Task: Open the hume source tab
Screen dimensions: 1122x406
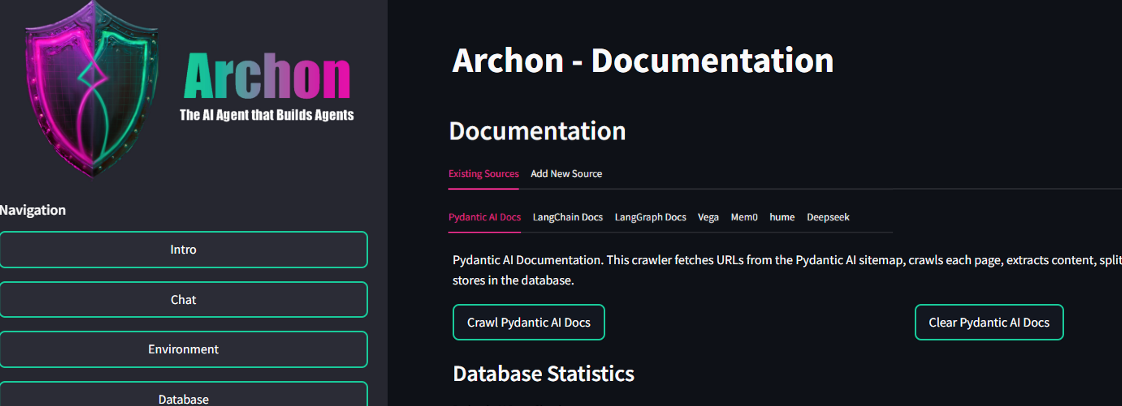Action: pyautogui.click(x=782, y=218)
